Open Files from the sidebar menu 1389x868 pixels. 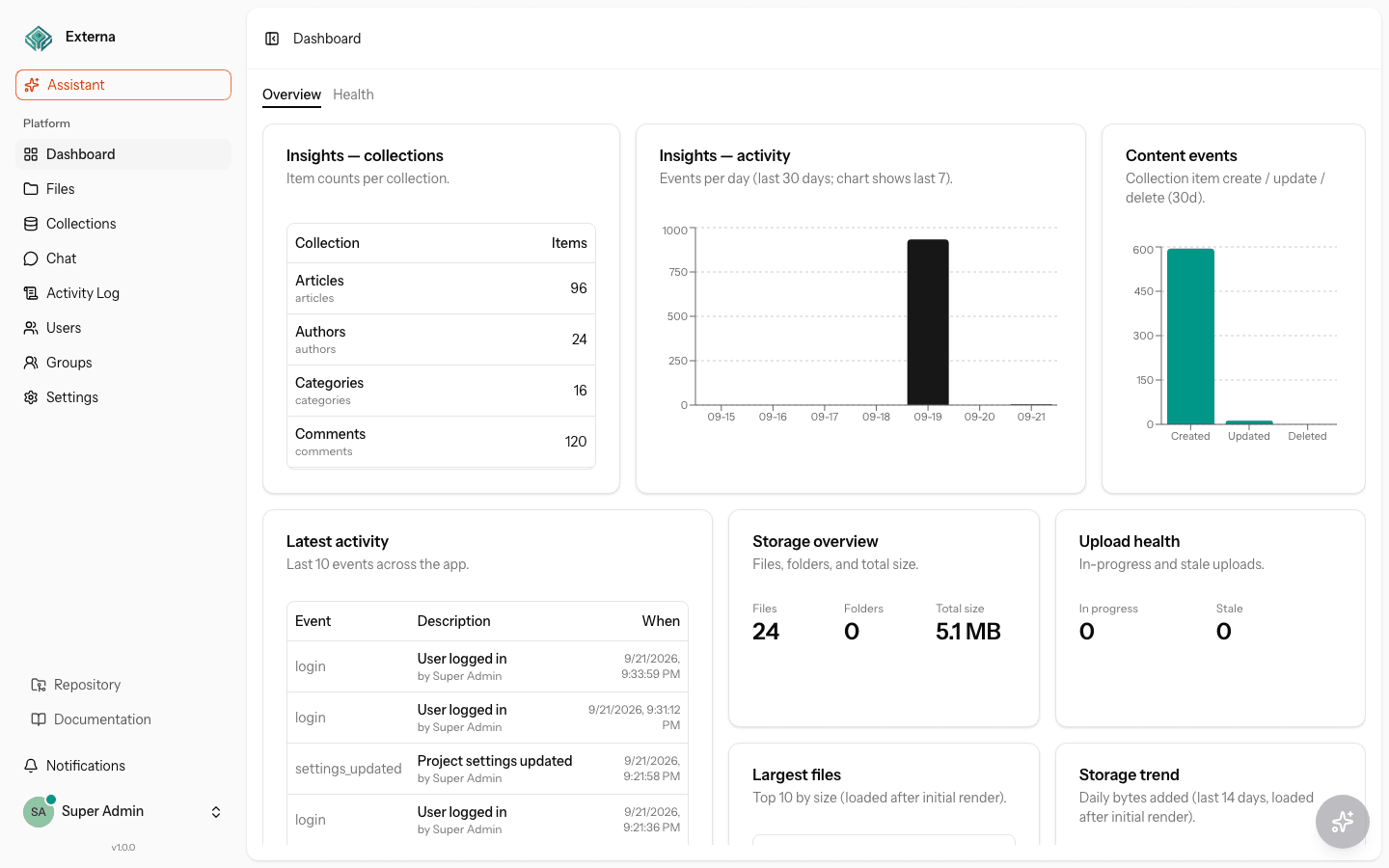click(x=123, y=189)
